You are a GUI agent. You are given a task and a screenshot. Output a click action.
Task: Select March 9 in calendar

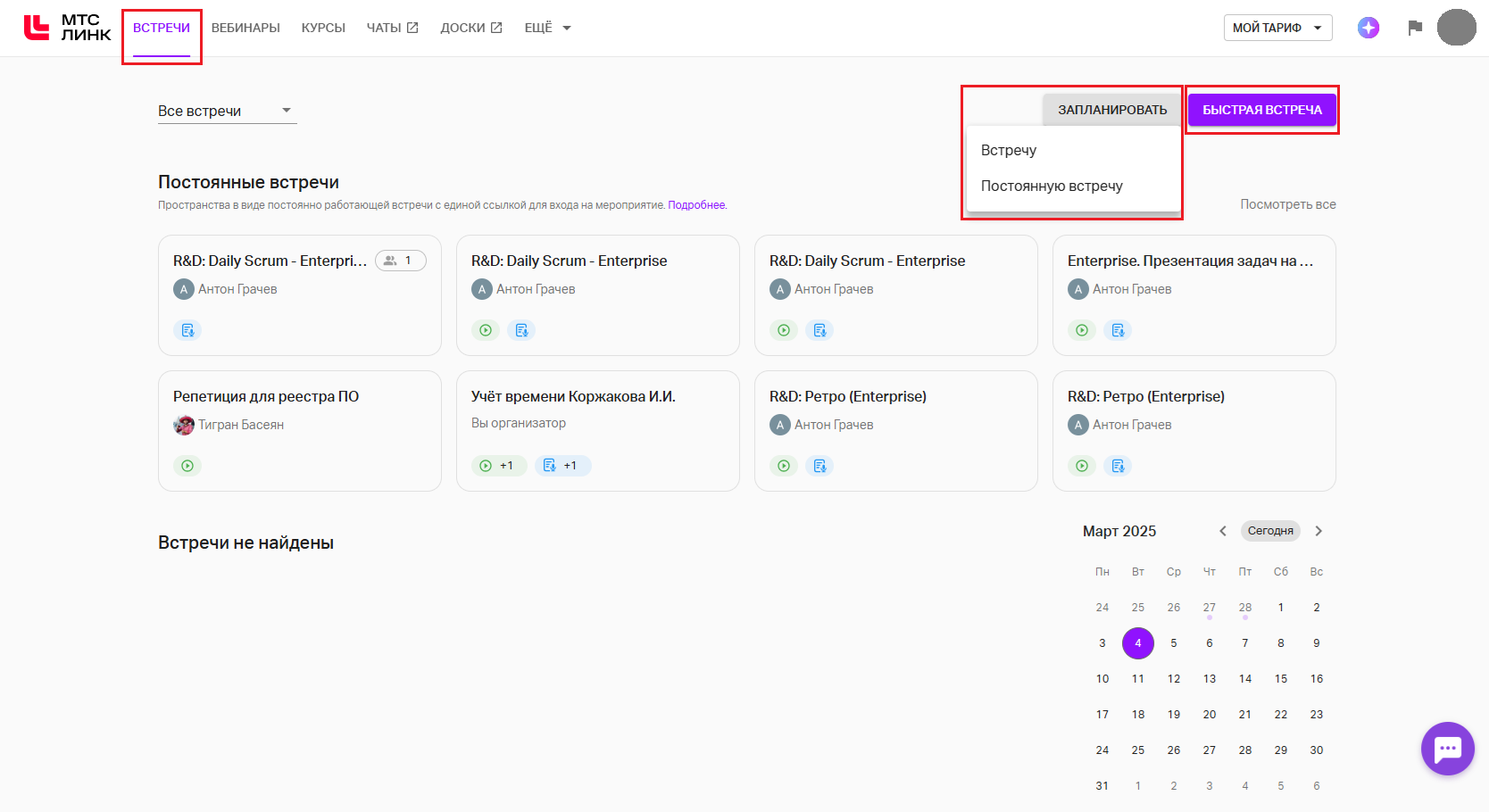[x=1317, y=643]
